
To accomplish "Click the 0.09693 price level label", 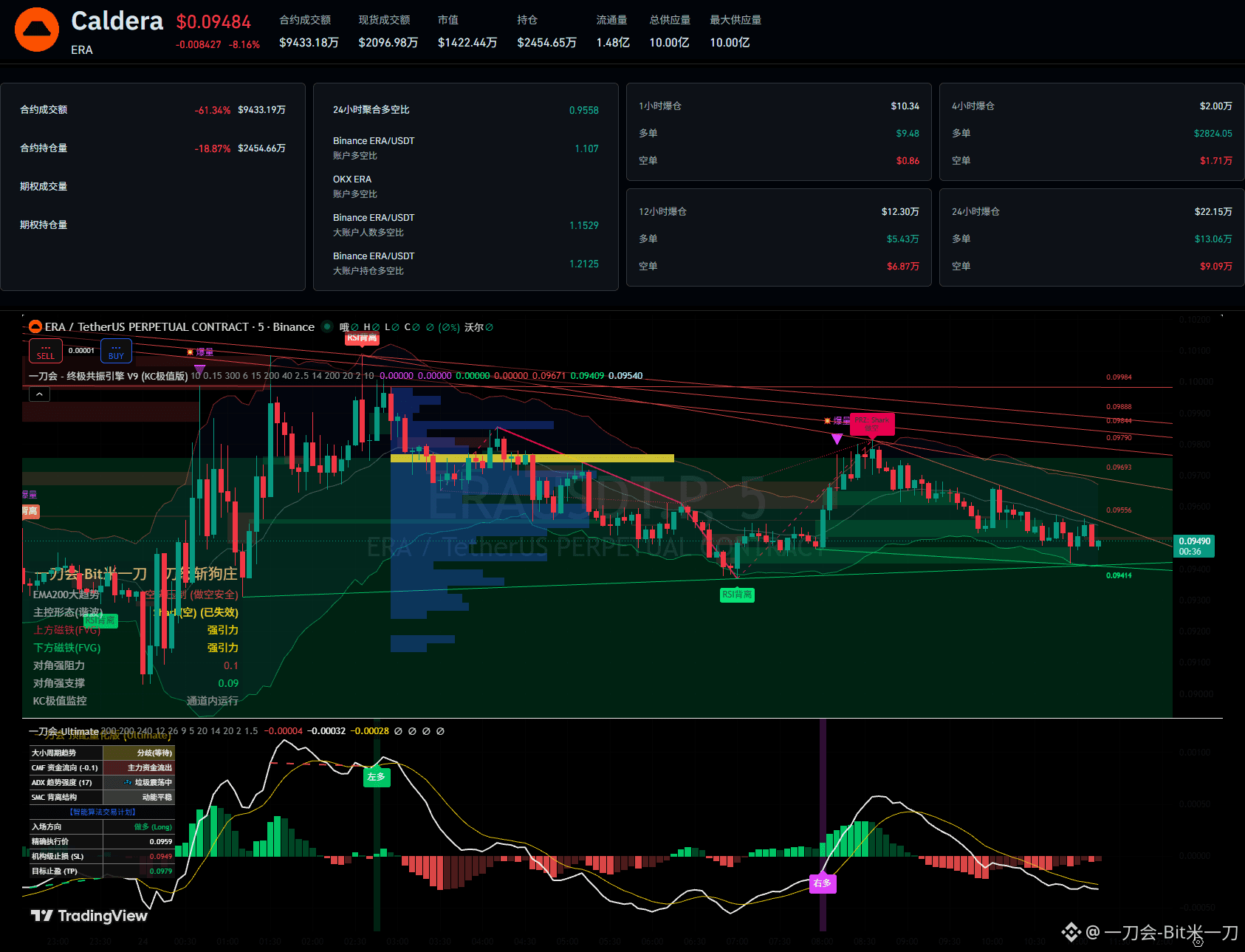I will [1119, 468].
